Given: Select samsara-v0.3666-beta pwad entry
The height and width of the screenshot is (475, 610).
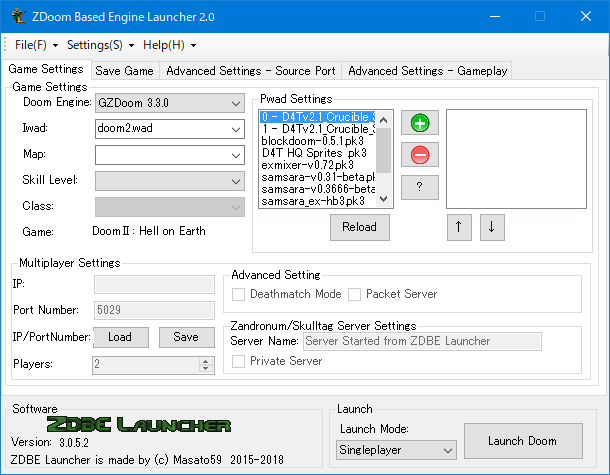Looking at the screenshot, I should pyautogui.click(x=317, y=189).
